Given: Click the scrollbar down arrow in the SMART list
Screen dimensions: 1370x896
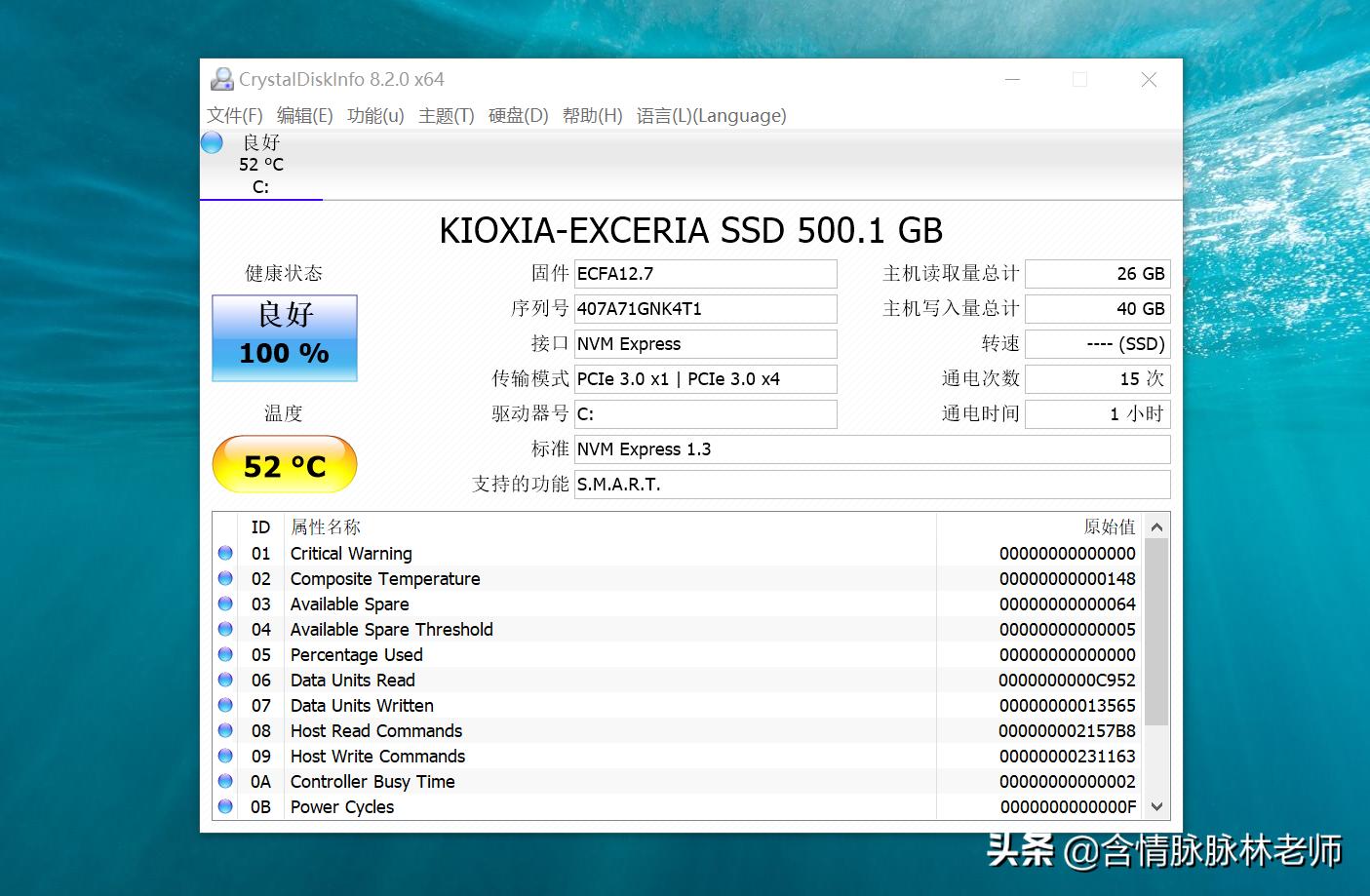Looking at the screenshot, I should pos(1156,806).
